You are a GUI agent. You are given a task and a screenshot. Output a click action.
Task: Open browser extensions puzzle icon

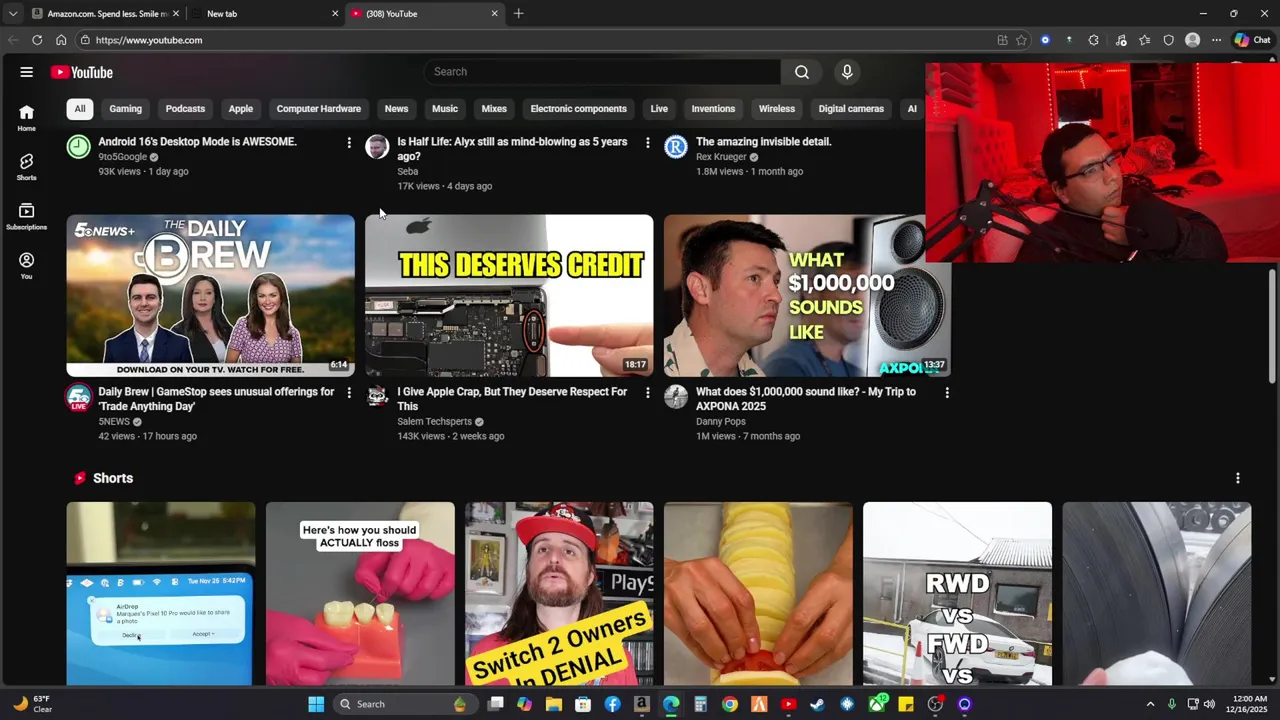pyautogui.click(x=1093, y=40)
